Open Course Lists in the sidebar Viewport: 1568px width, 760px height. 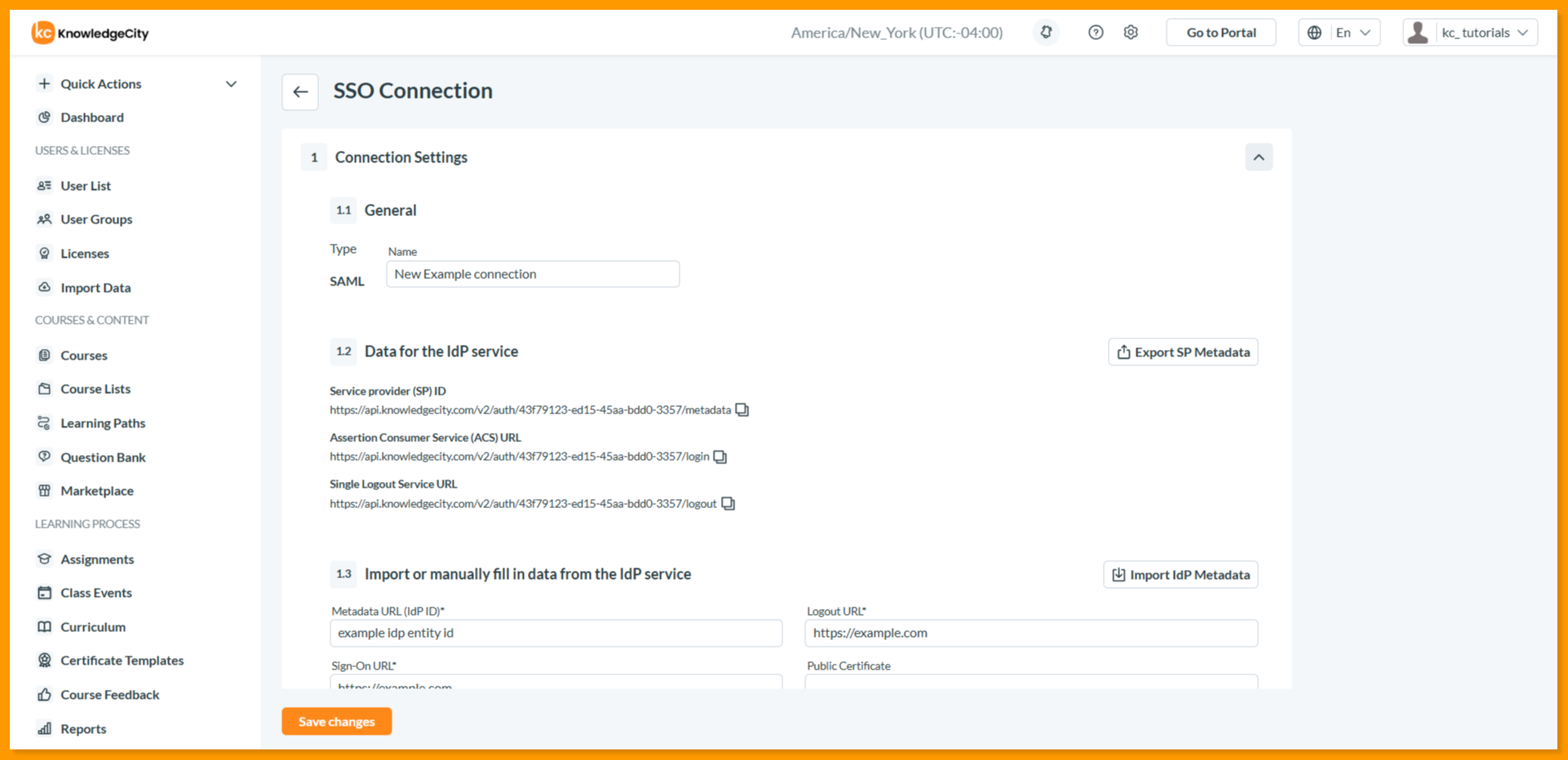click(x=95, y=389)
